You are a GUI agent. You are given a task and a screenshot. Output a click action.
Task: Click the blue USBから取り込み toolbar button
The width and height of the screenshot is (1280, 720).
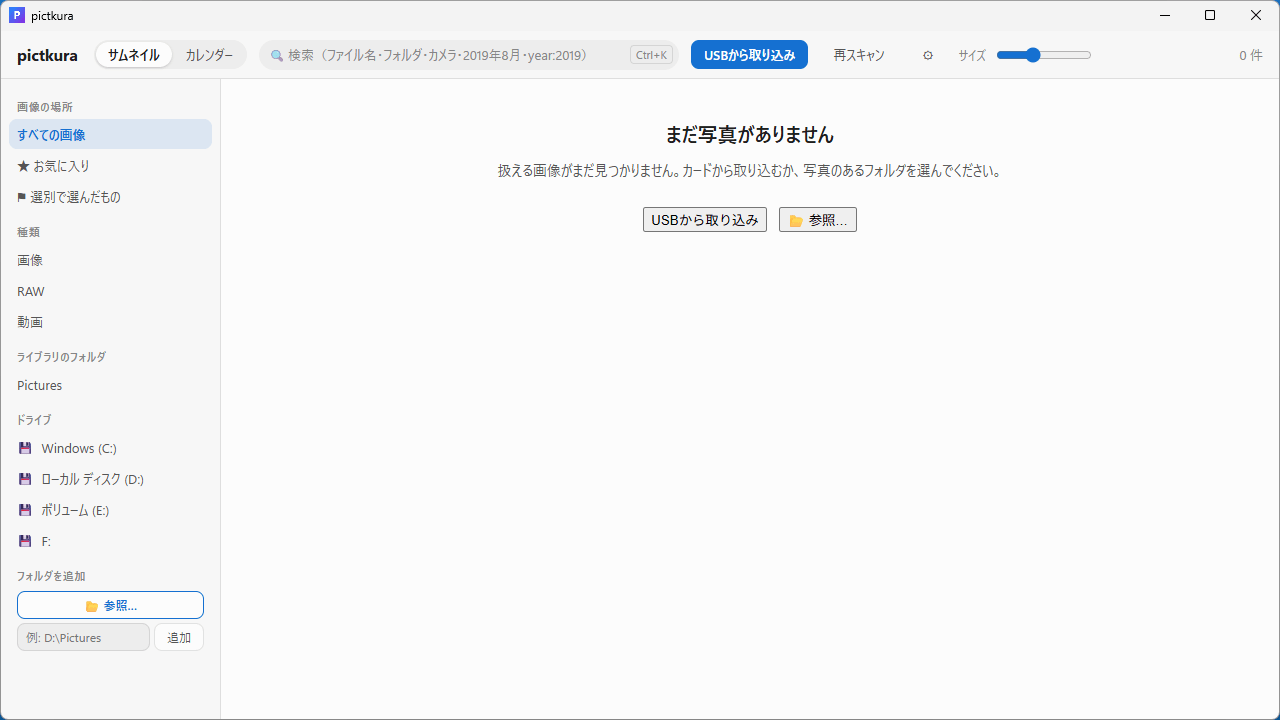pyautogui.click(x=749, y=55)
